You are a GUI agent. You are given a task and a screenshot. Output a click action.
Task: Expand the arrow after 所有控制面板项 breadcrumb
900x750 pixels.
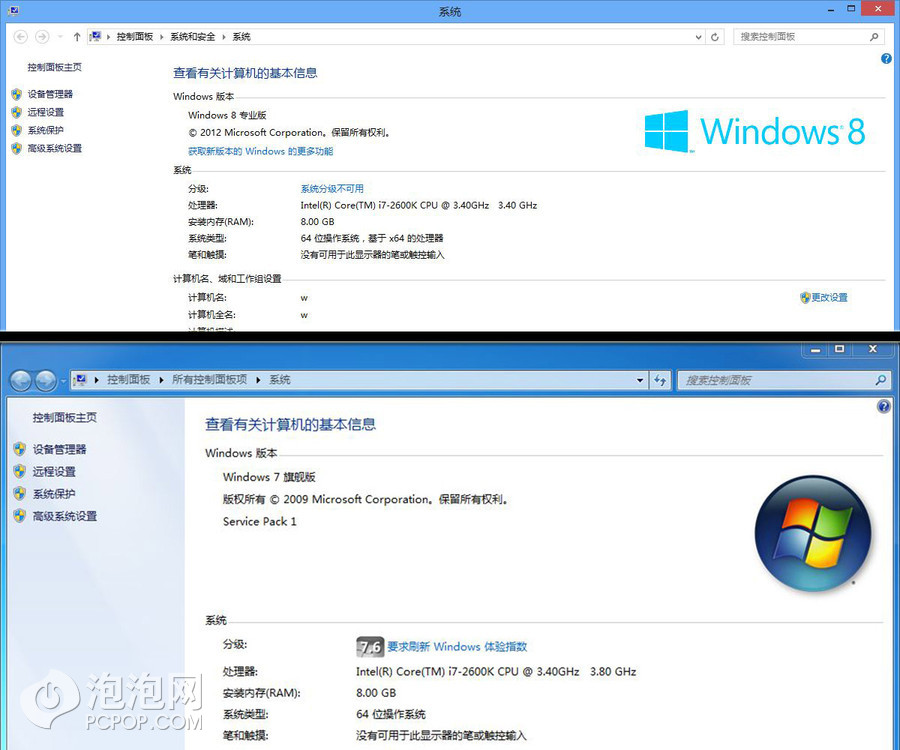258,380
